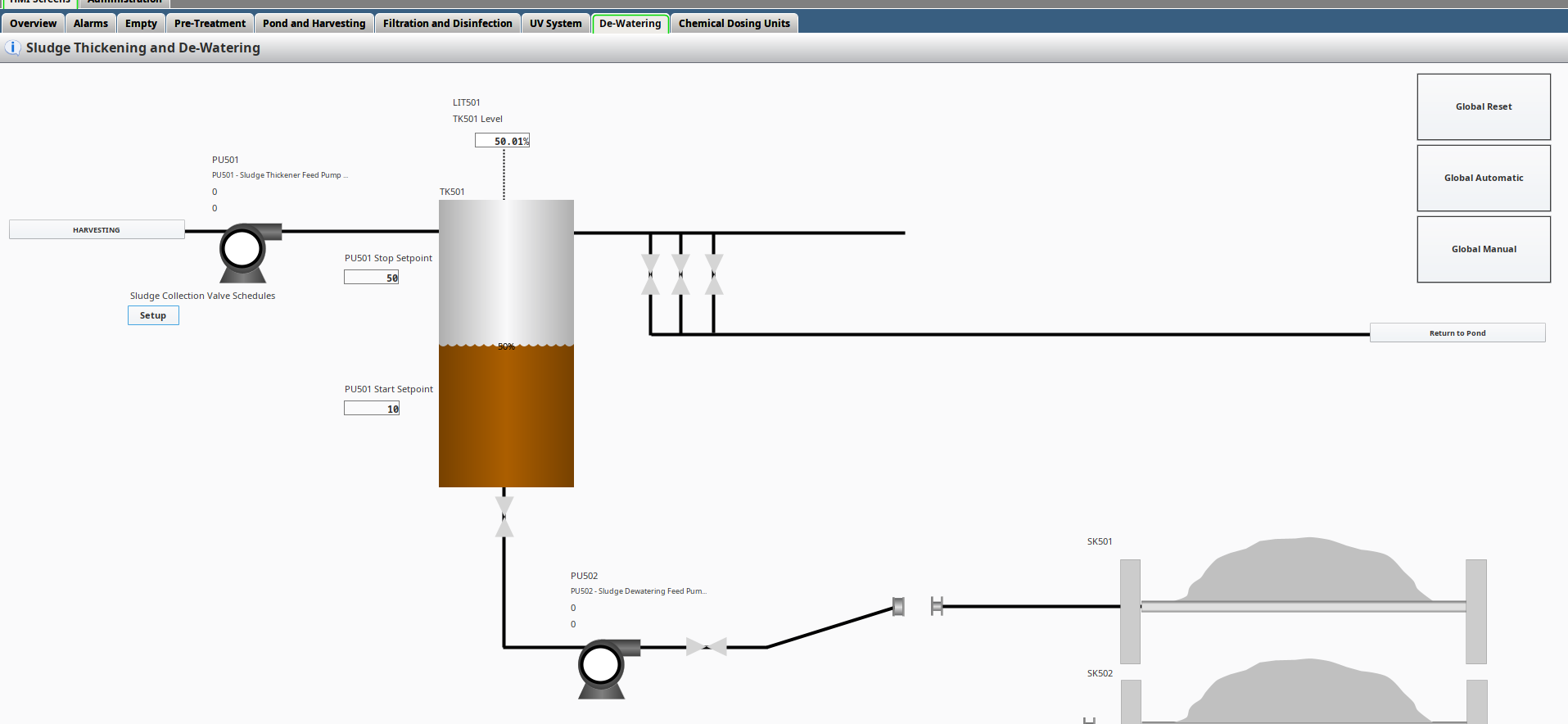Click the TK501 tank label
Screen dimensions: 1568x724
[x=452, y=192]
